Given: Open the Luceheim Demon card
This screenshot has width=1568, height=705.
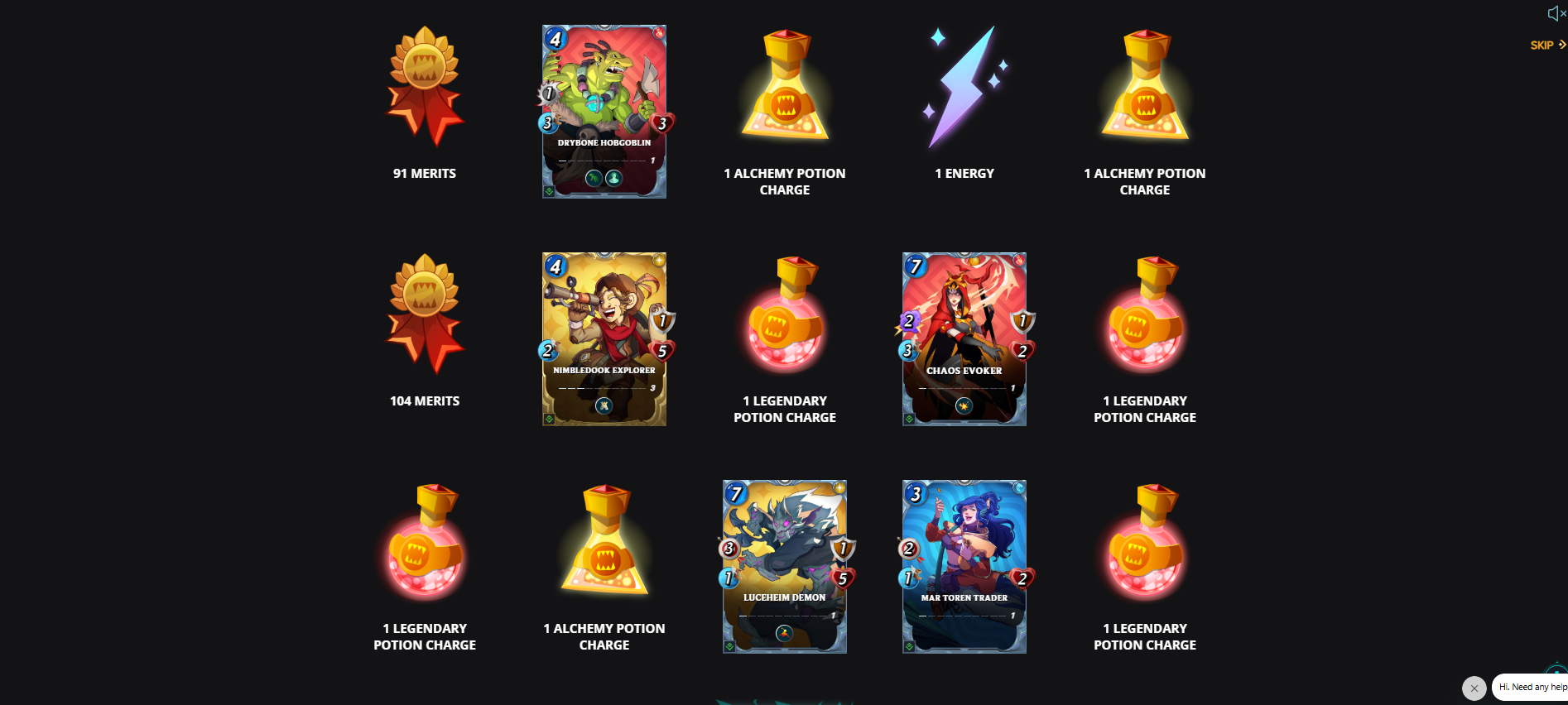Looking at the screenshot, I should pyautogui.click(x=785, y=567).
